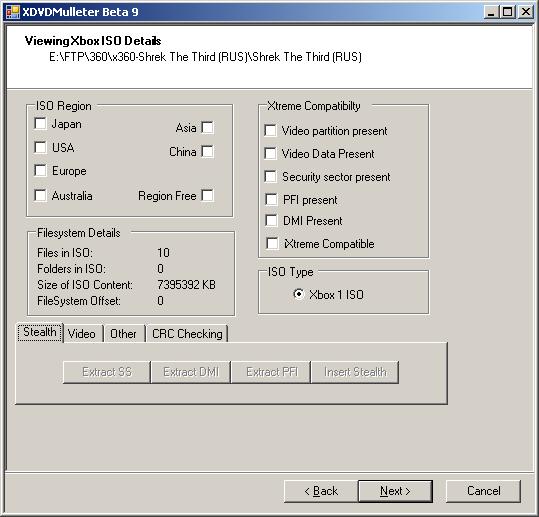
Task: Cancel the wizard
Action: [483, 491]
